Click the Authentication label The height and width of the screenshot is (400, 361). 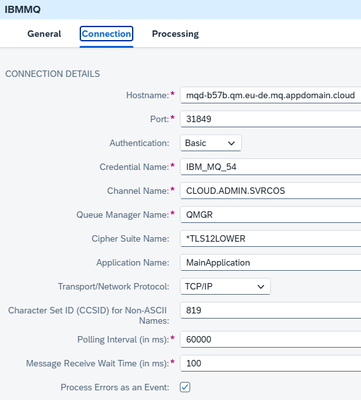pos(139,143)
